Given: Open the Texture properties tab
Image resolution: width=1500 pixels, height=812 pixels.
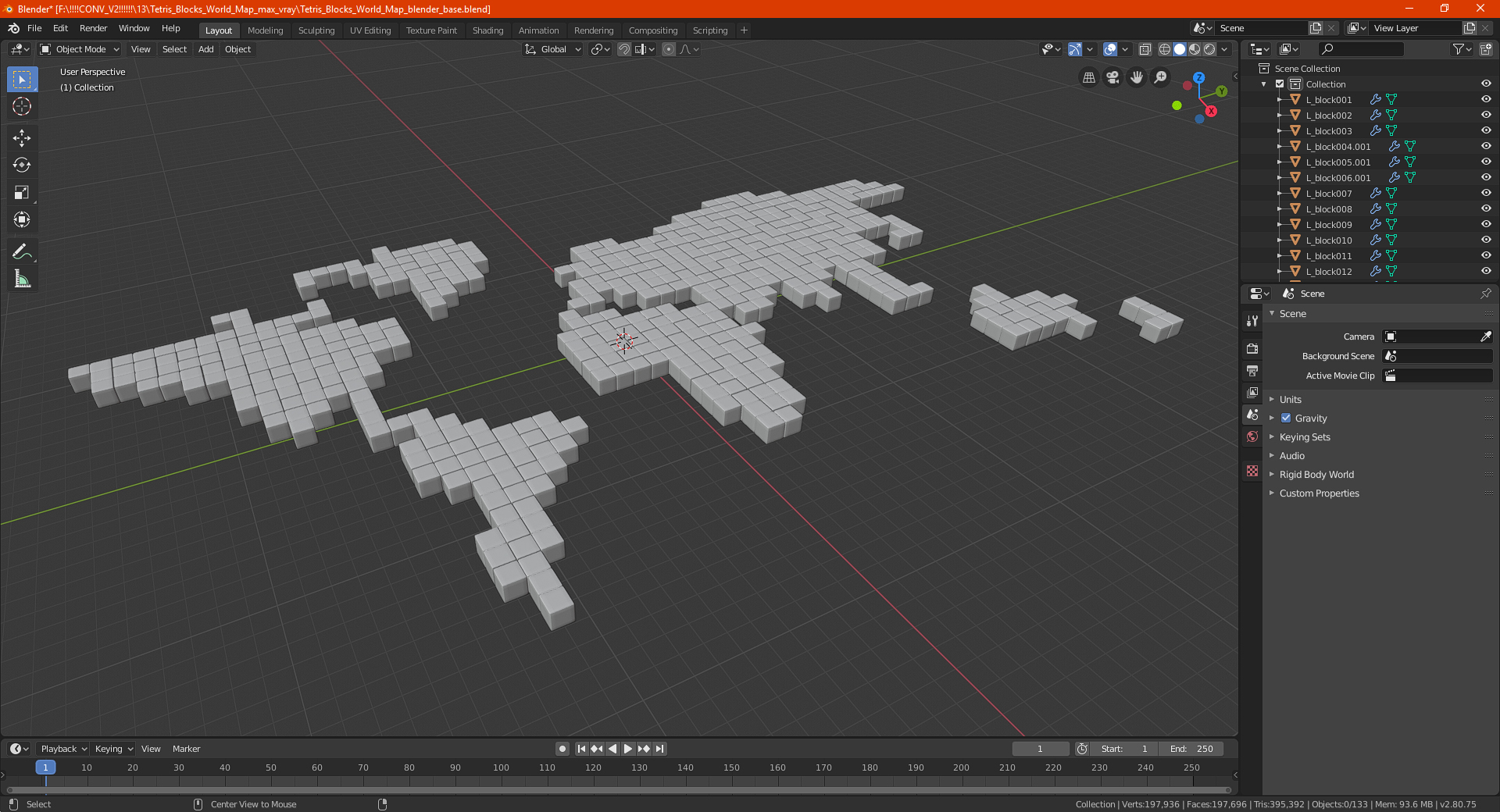Looking at the screenshot, I should [1252, 471].
